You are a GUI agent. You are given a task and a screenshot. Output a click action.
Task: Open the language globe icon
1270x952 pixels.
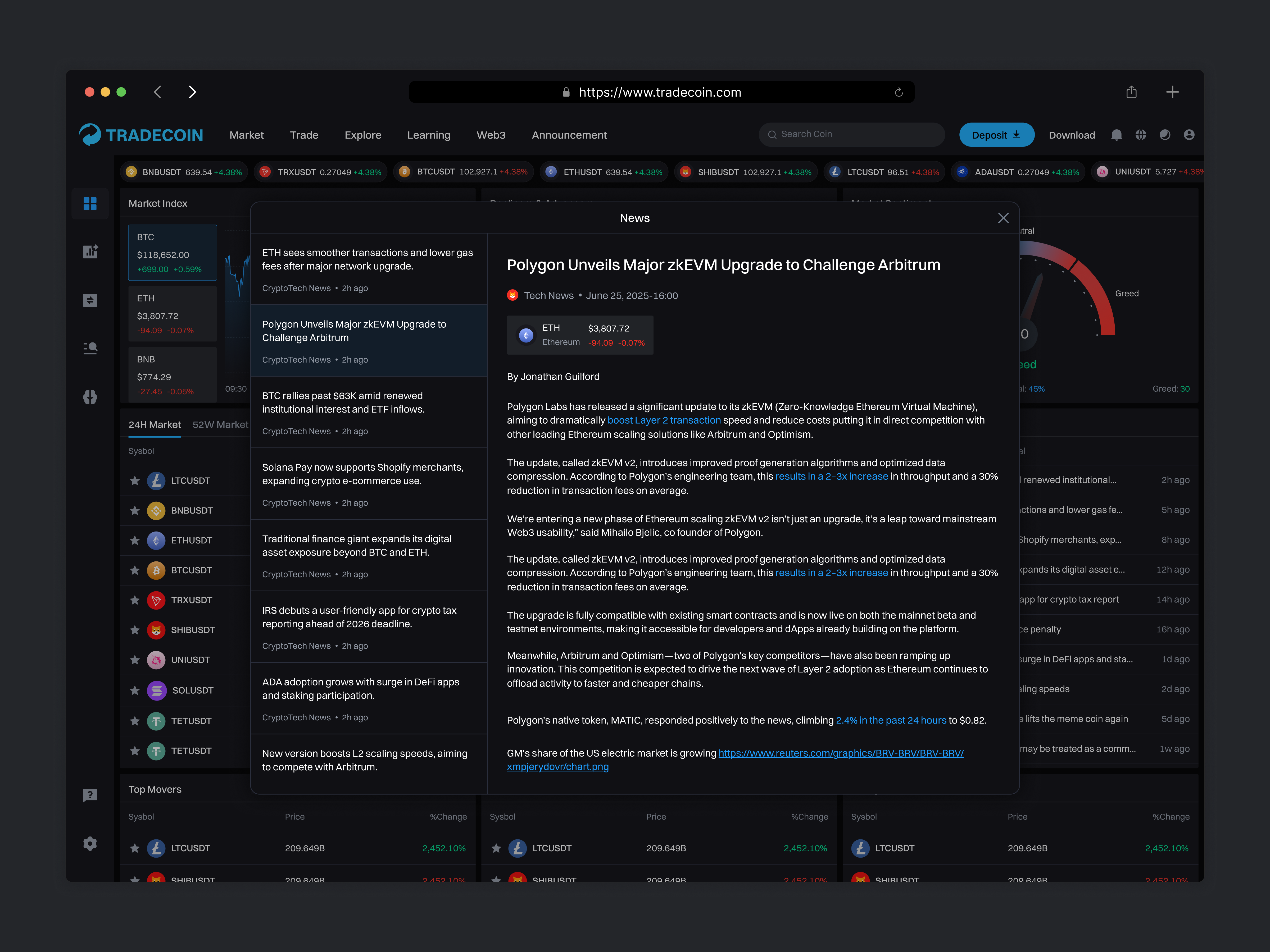[1141, 135]
